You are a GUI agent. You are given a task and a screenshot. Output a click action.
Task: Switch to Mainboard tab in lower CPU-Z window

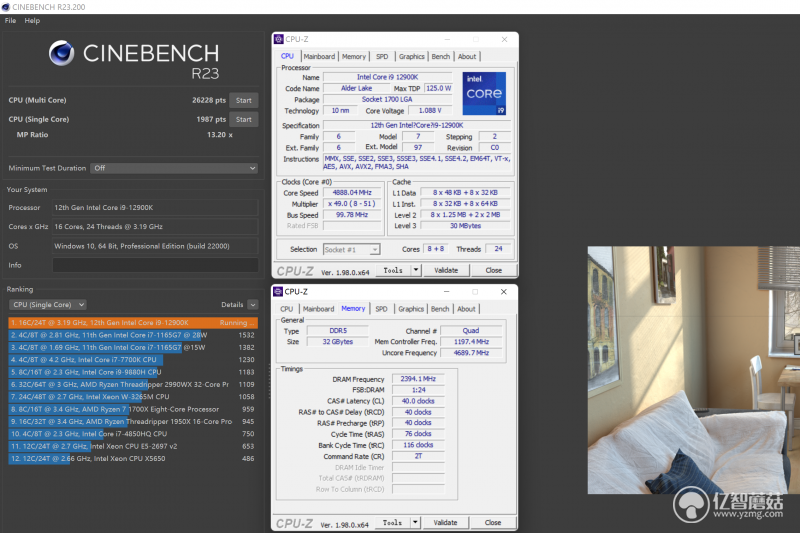(318, 309)
